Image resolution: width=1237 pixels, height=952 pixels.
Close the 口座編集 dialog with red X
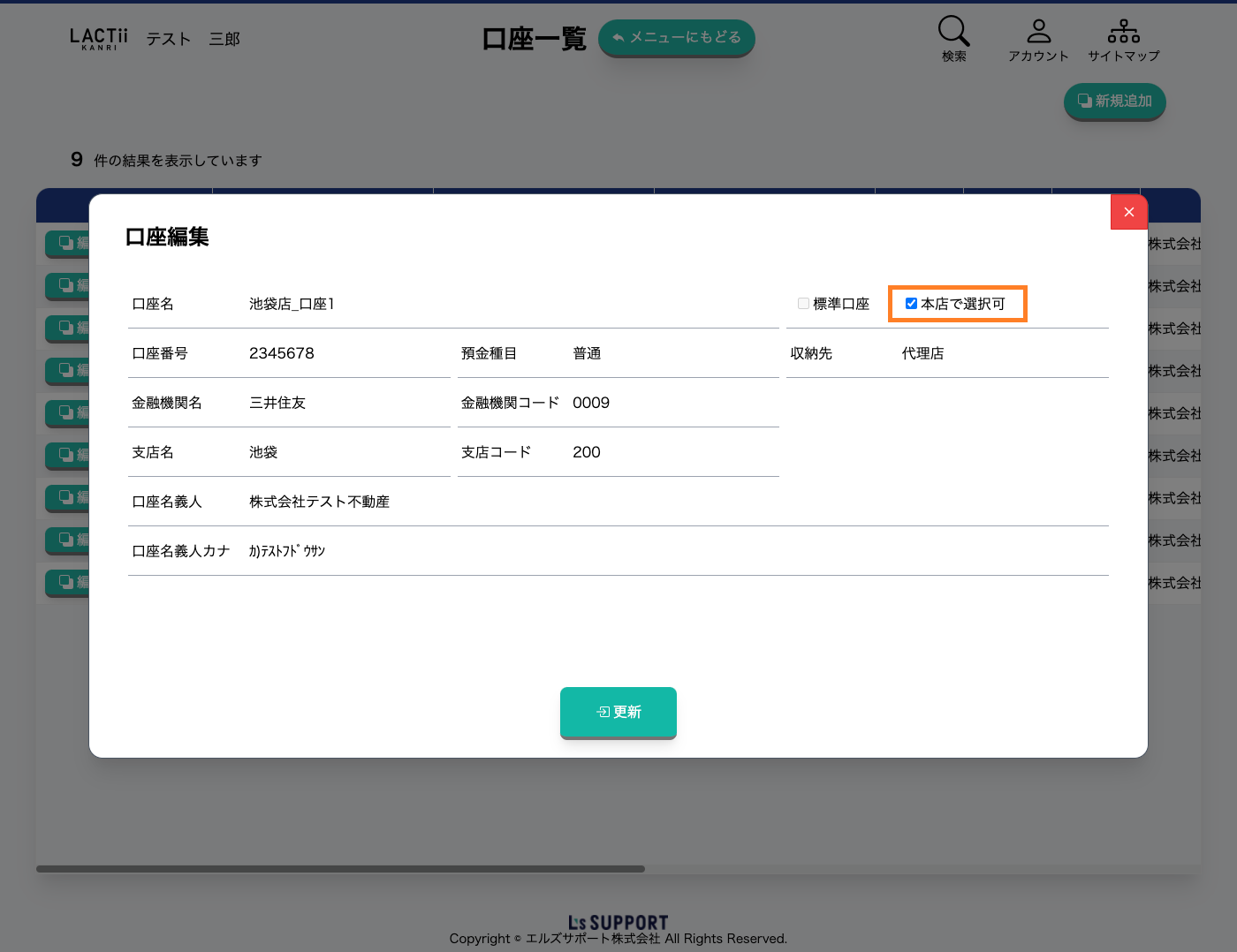(x=1128, y=212)
